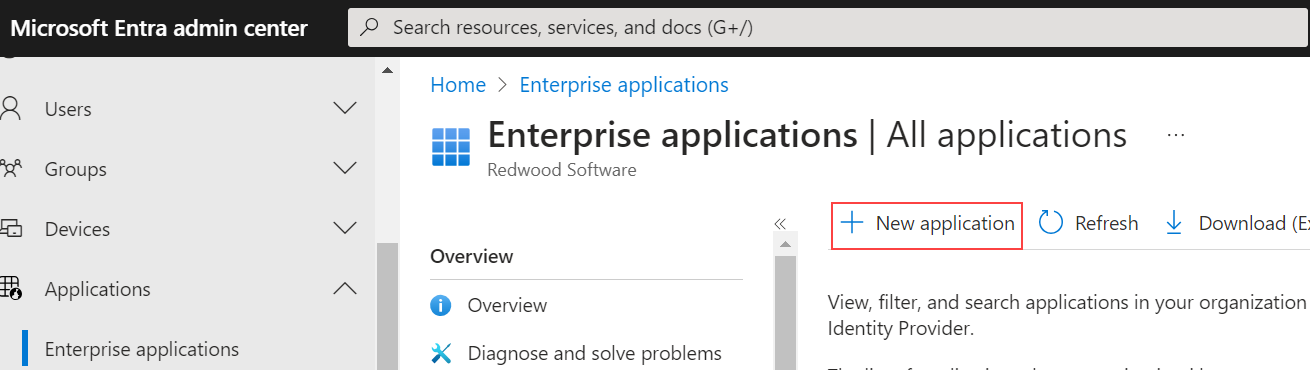
Task: Go to Home breadcrumb link
Action: point(458,85)
